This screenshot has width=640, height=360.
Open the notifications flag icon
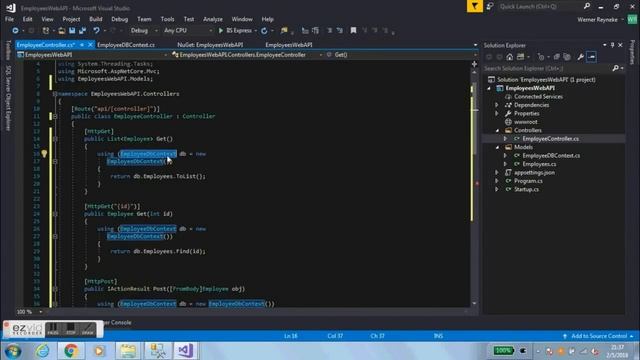point(475,6)
